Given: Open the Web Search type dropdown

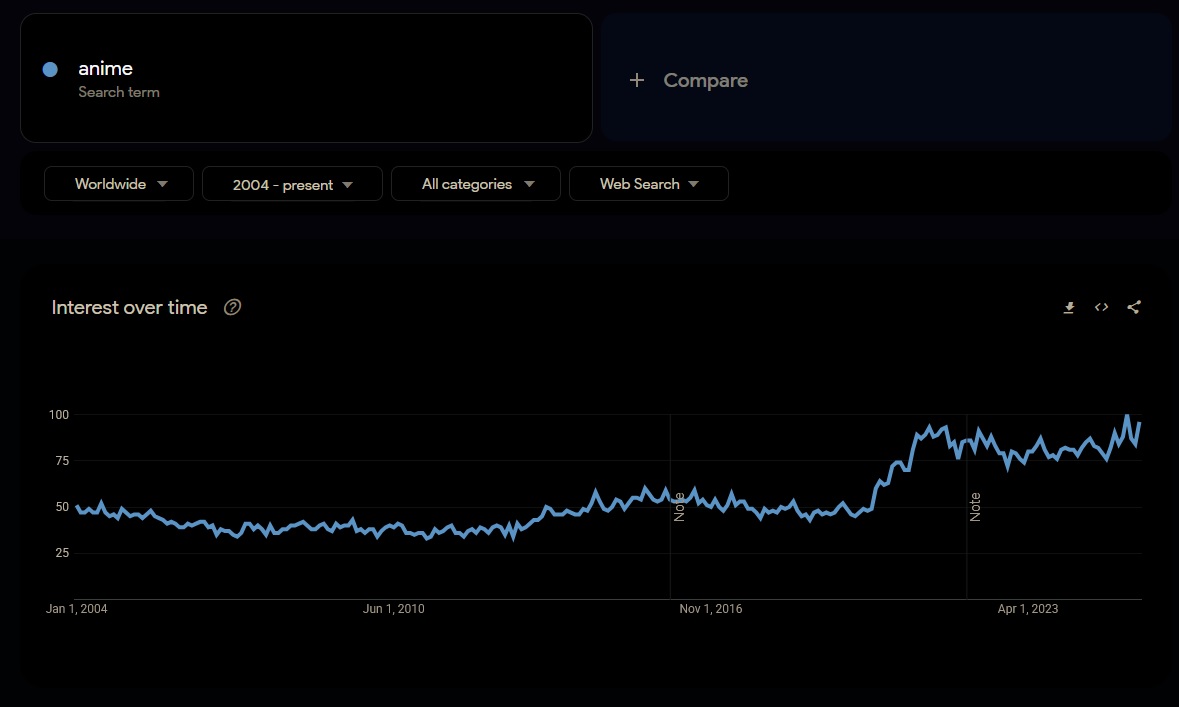Looking at the screenshot, I should point(649,184).
